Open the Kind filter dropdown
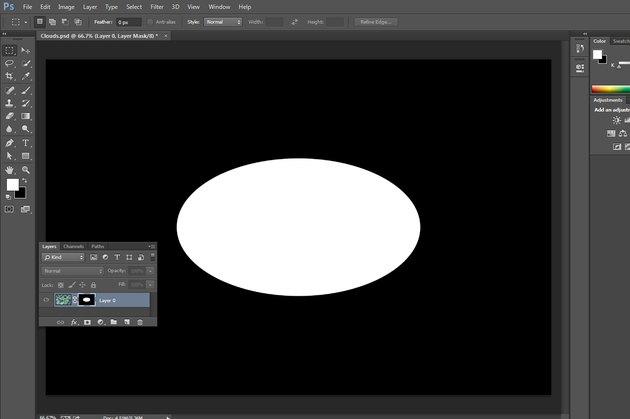 click(x=63, y=257)
